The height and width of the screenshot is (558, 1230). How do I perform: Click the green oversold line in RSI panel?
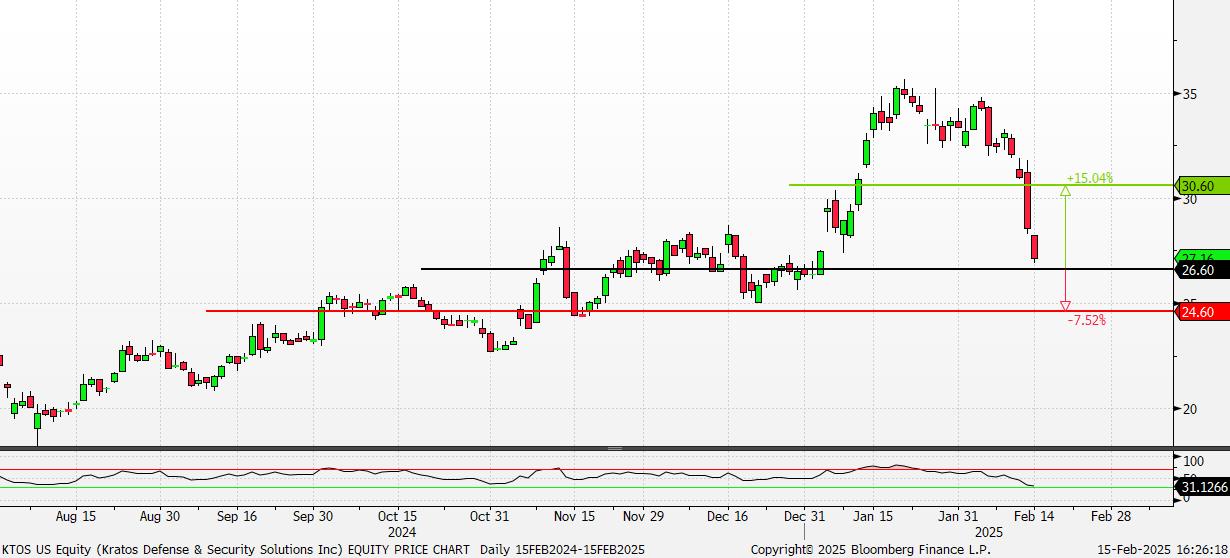click(x=587, y=488)
